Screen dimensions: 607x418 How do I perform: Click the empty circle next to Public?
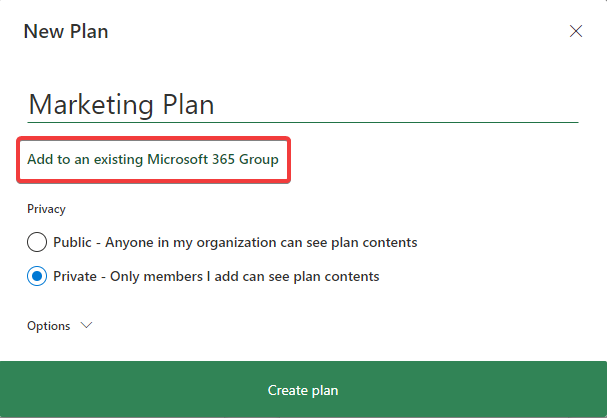37,242
